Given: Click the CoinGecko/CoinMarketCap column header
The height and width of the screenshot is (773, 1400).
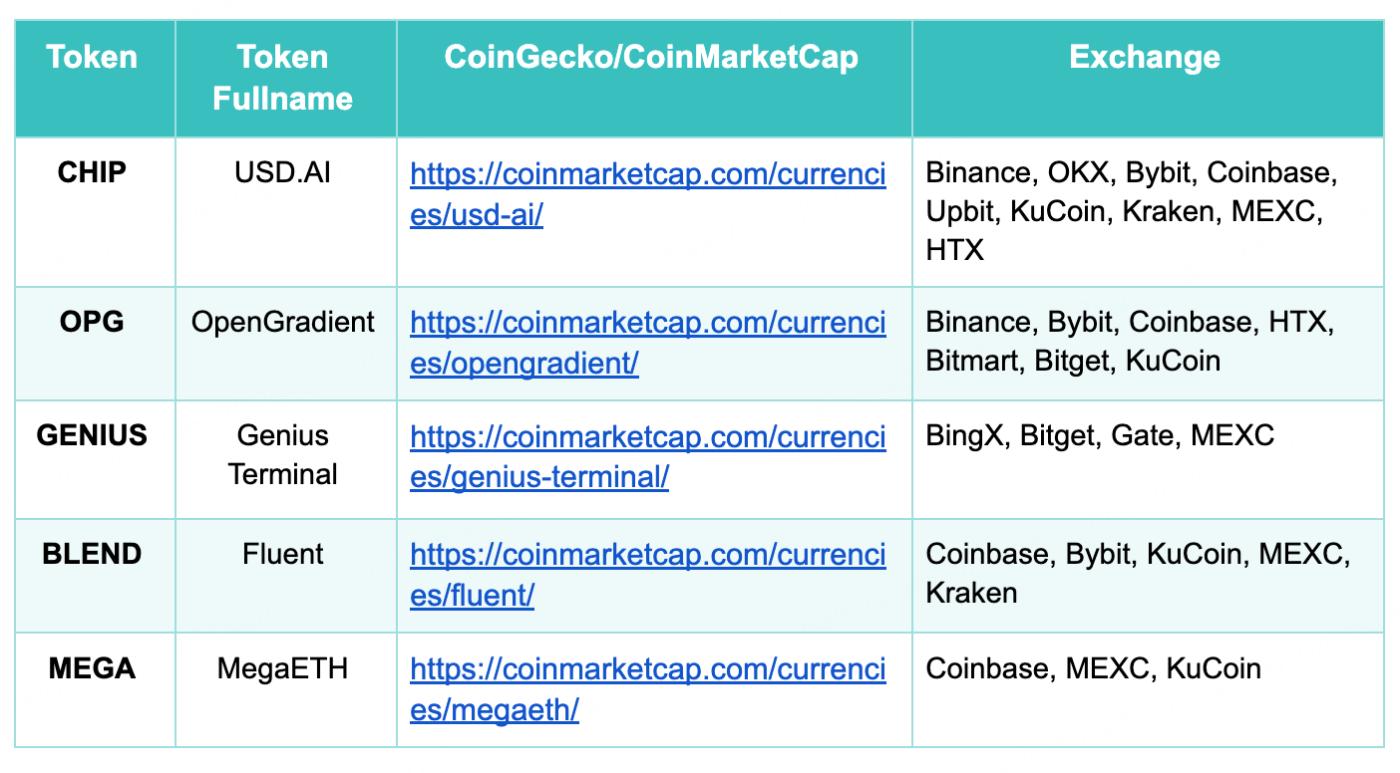Looking at the screenshot, I should (651, 58).
